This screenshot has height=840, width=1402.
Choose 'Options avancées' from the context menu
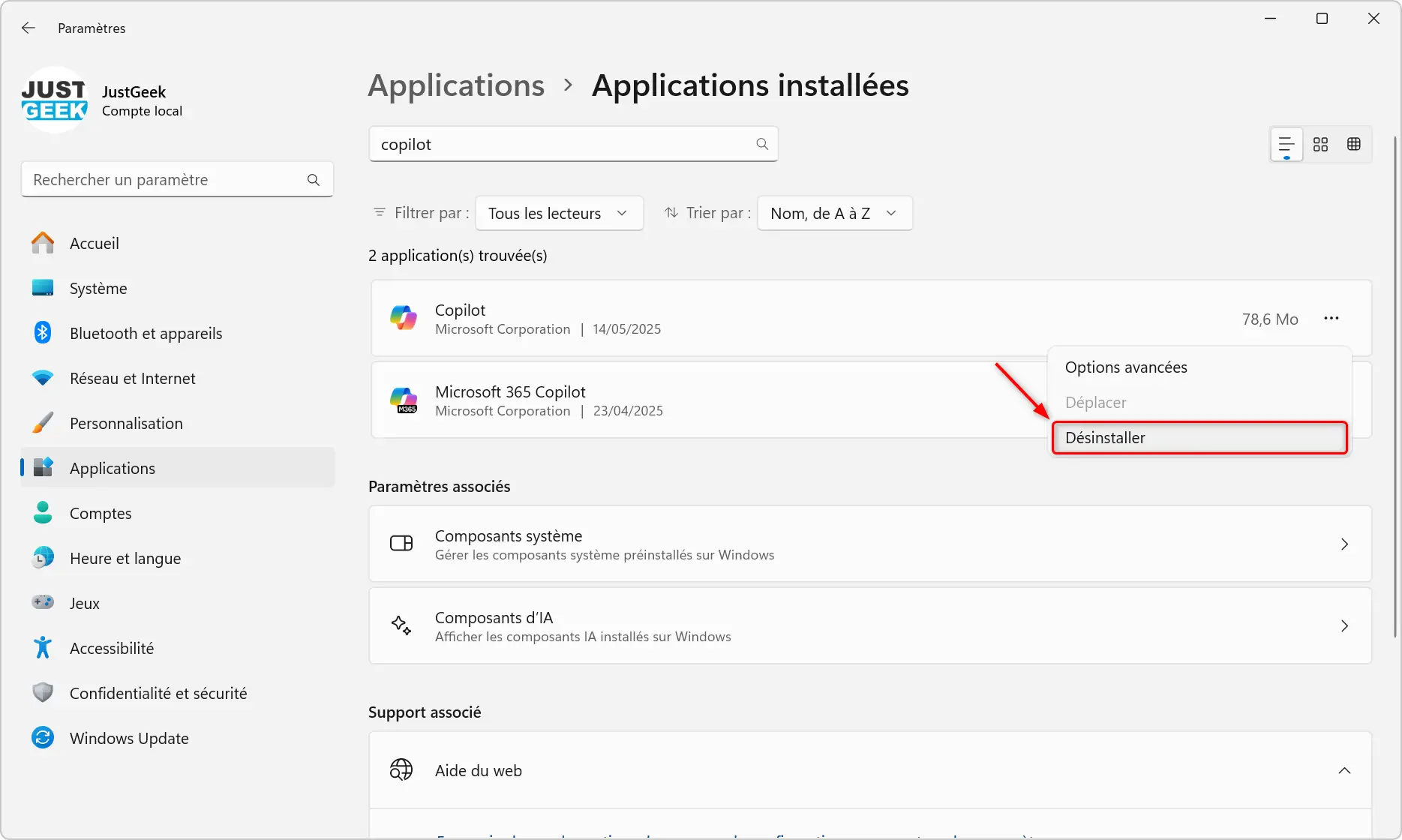[x=1199, y=367]
